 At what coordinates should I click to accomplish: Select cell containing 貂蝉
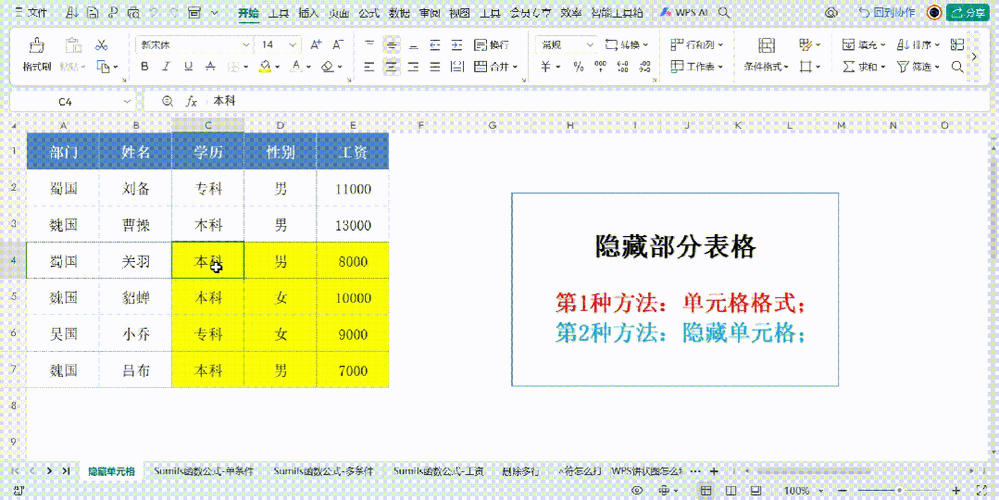(x=136, y=297)
